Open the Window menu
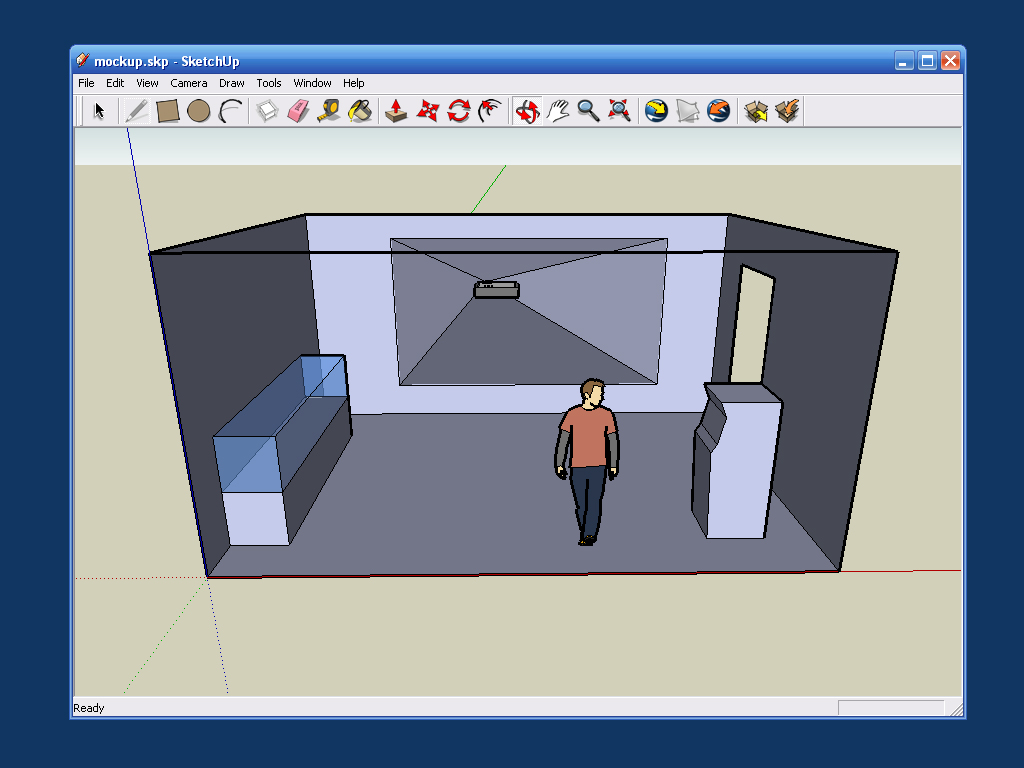The height and width of the screenshot is (768, 1024). coord(312,83)
